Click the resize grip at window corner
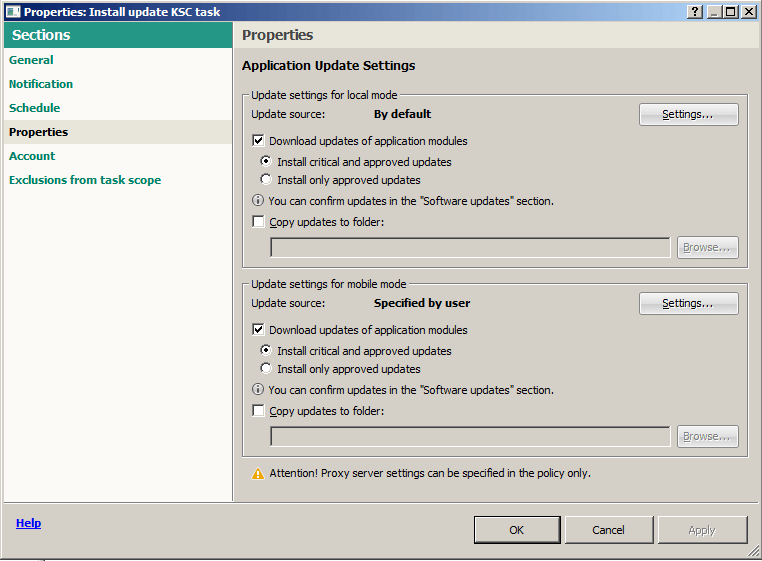762x561 pixels. 753,551
